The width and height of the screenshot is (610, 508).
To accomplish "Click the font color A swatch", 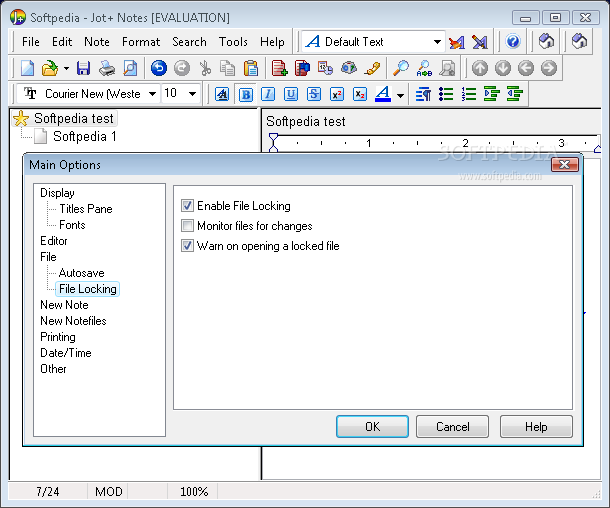I will point(383,94).
